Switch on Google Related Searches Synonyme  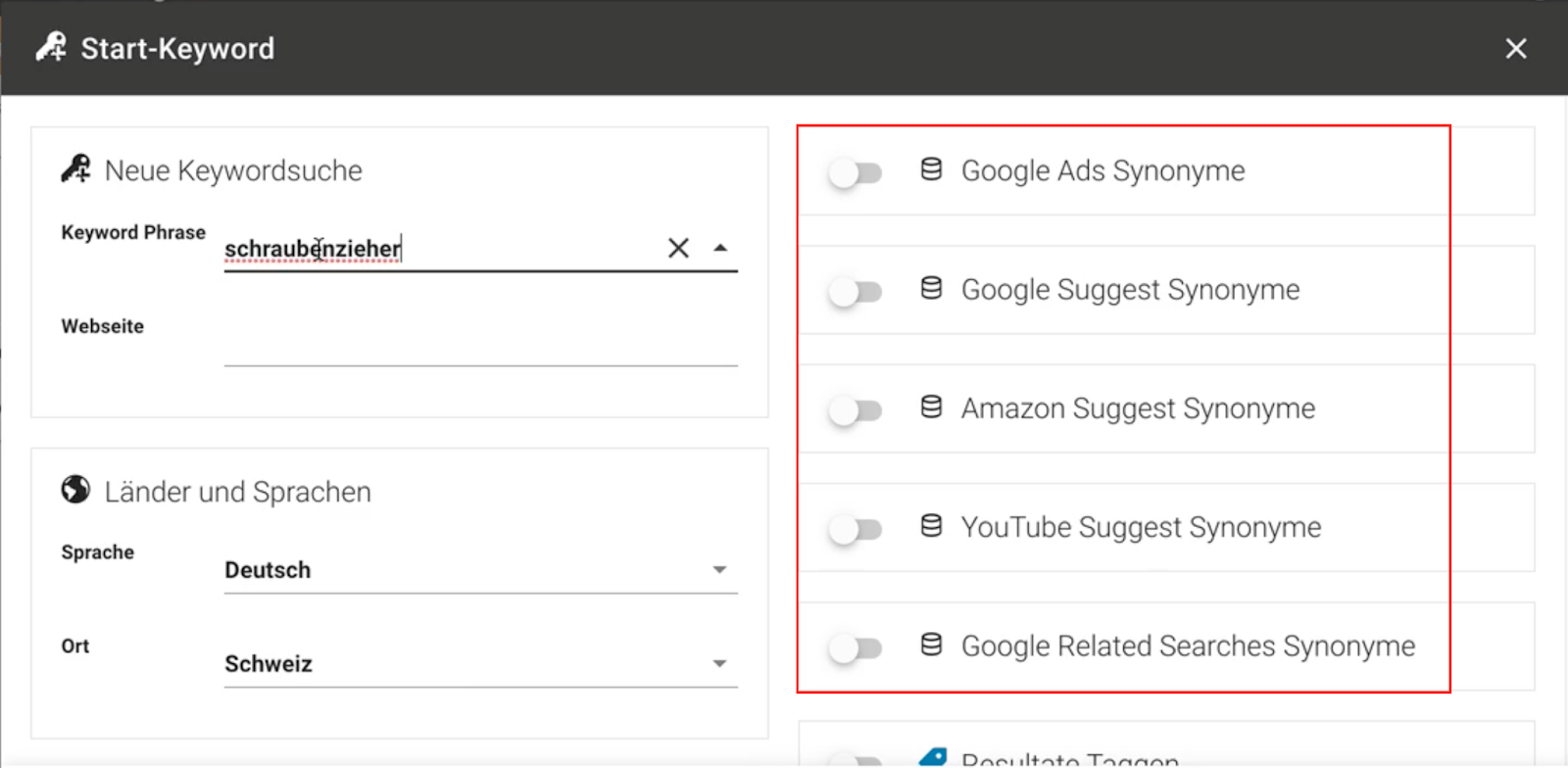click(x=856, y=648)
